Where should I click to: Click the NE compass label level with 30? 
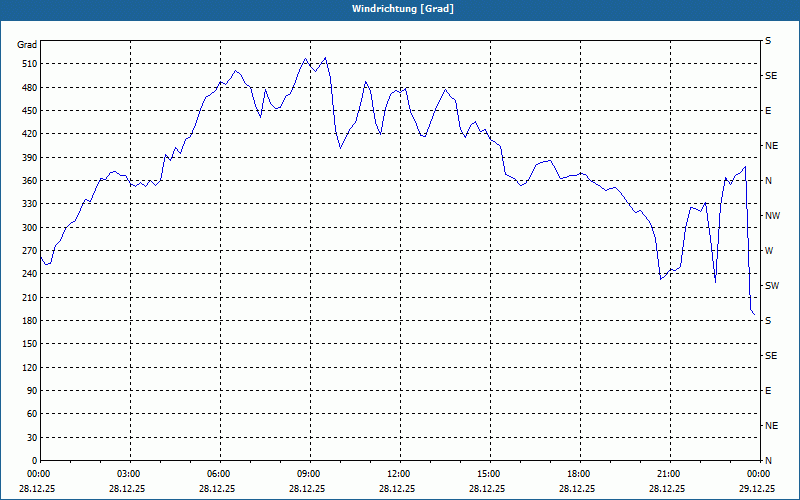click(771, 426)
